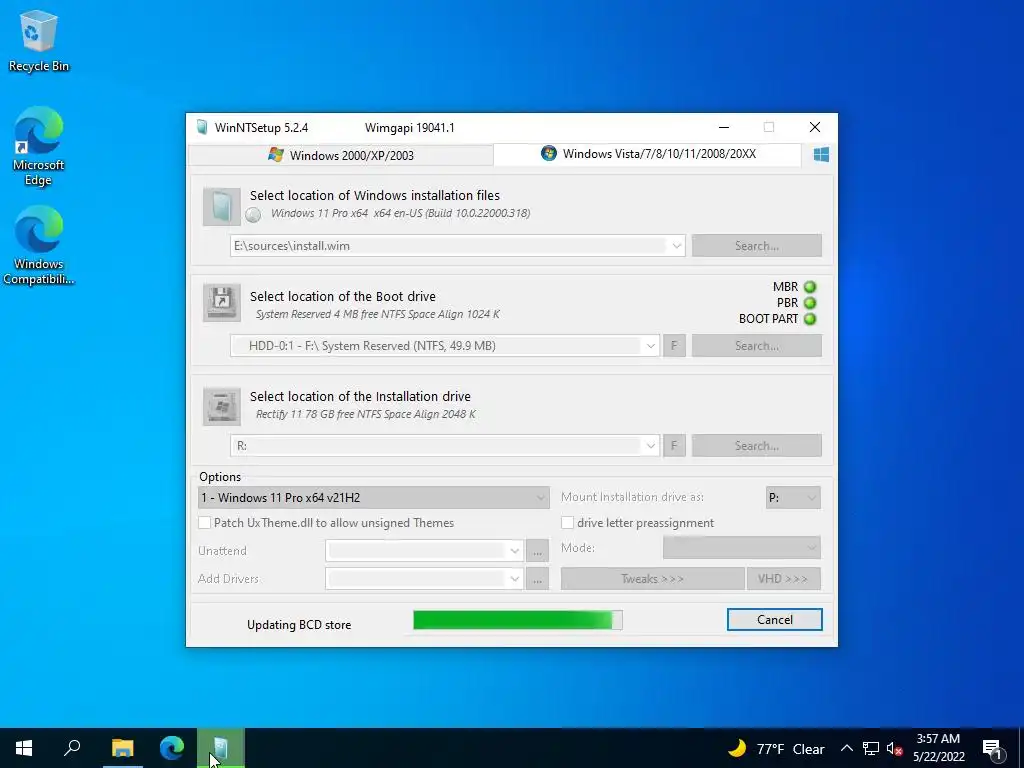Click the green progress bar

pos(518,620)
